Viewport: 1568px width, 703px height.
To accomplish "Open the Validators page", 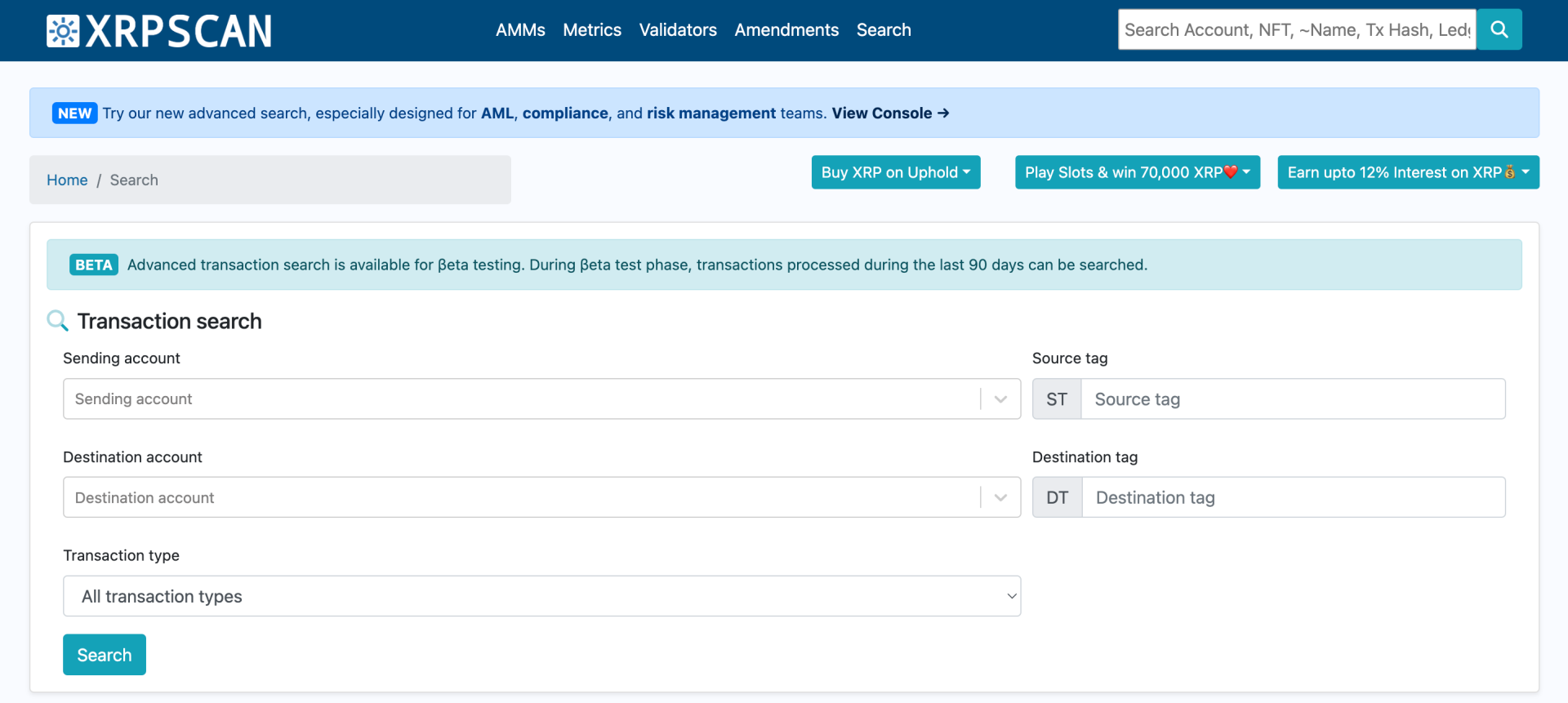I will [x=678, y=30].
